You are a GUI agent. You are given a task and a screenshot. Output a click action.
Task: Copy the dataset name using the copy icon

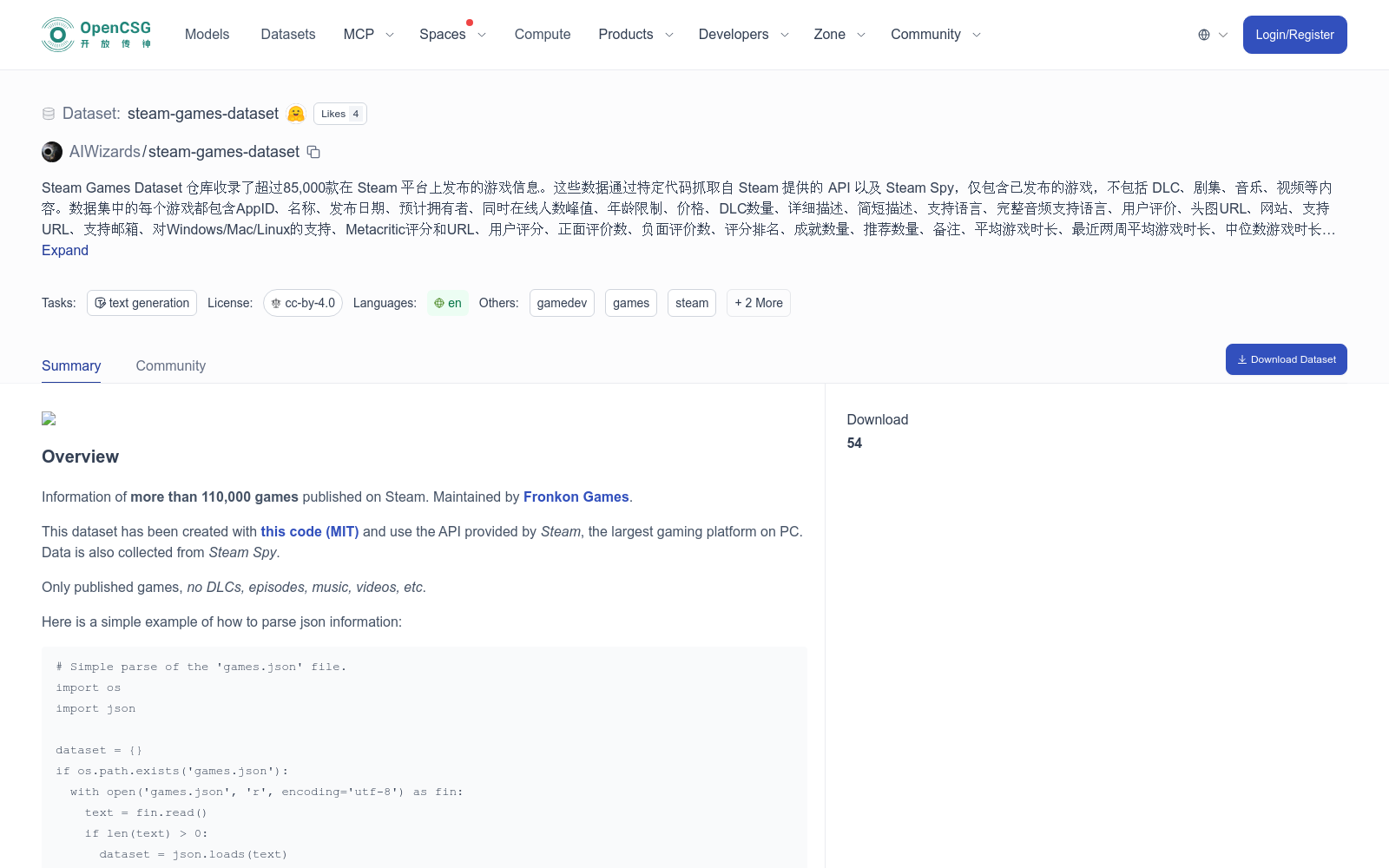click(x=313, y=152)
